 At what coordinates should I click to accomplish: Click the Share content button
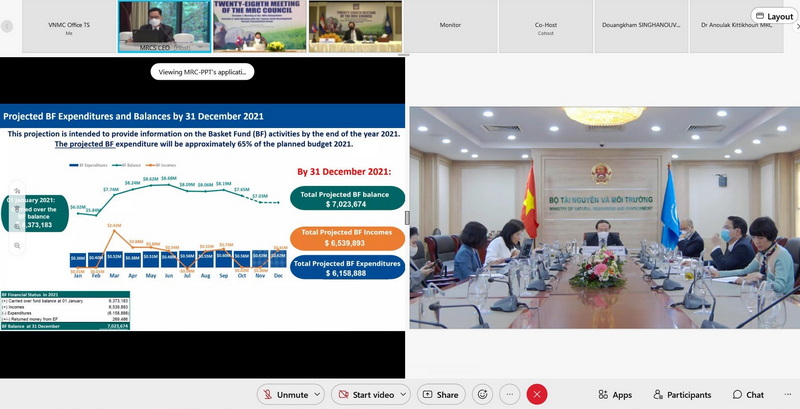click(x=440, y=394)
